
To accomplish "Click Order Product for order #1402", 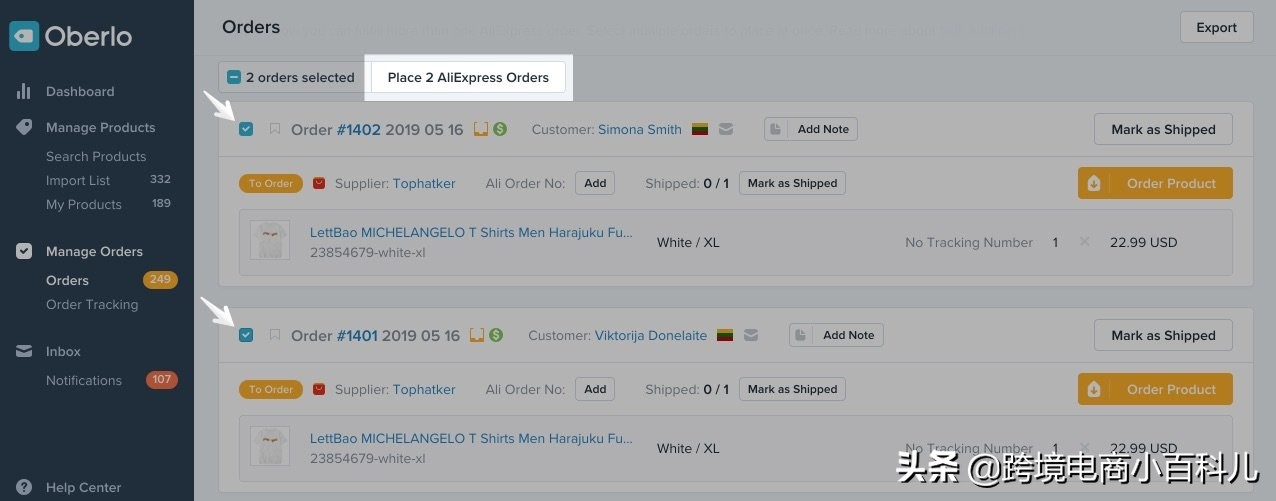I will pyautogui.click(x=1155, y=183).
